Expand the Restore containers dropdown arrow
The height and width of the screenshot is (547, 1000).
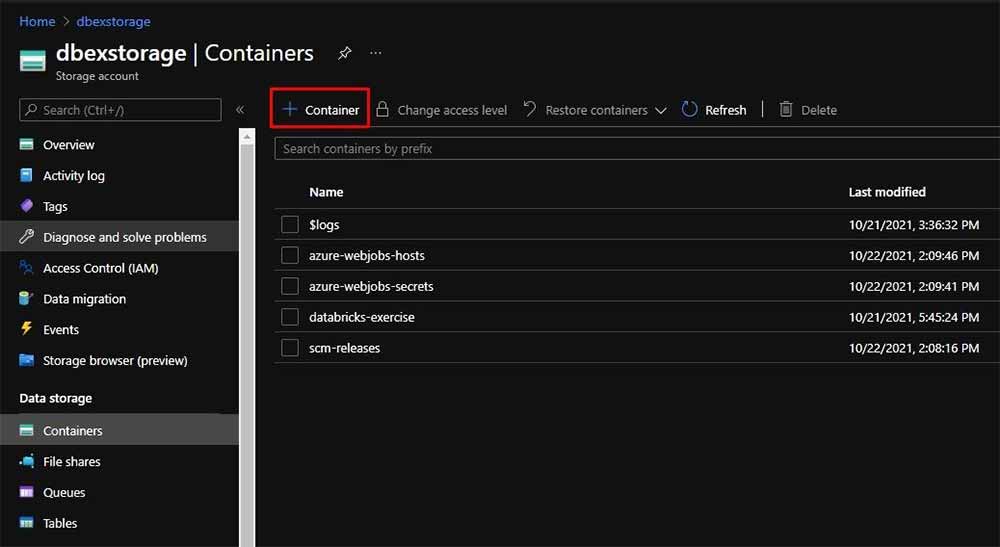coord(661,110)
